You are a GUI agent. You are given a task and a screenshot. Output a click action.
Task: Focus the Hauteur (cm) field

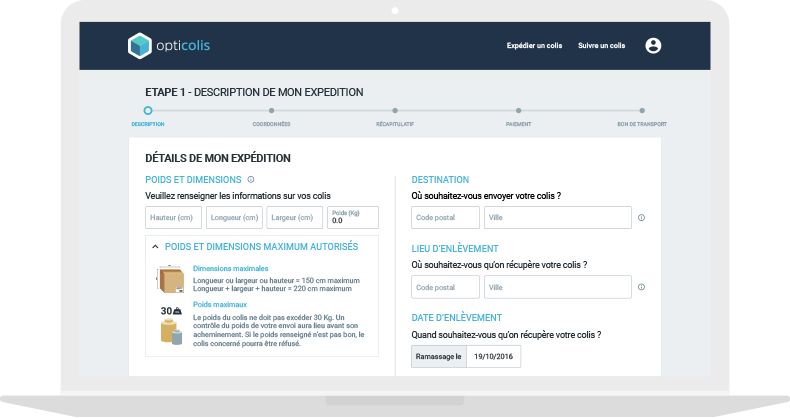(x=173, y=218)
